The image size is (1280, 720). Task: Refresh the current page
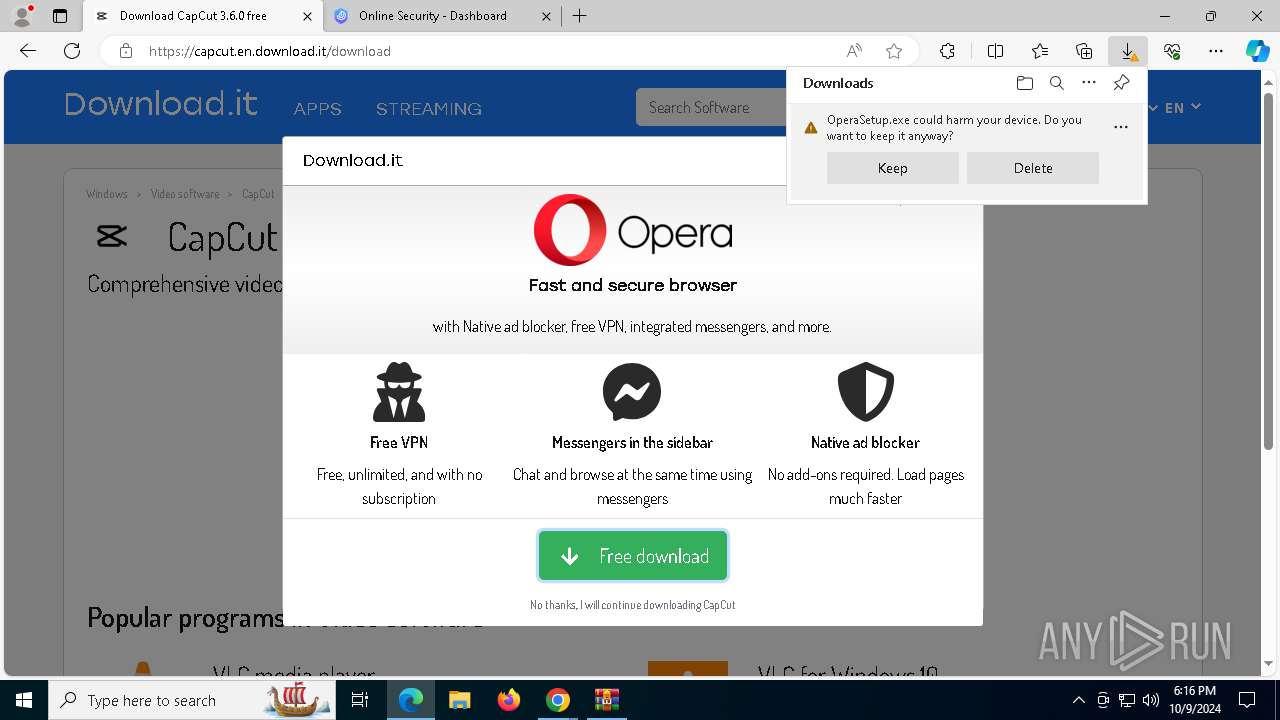pyautogui.click(x=72, y=51)
